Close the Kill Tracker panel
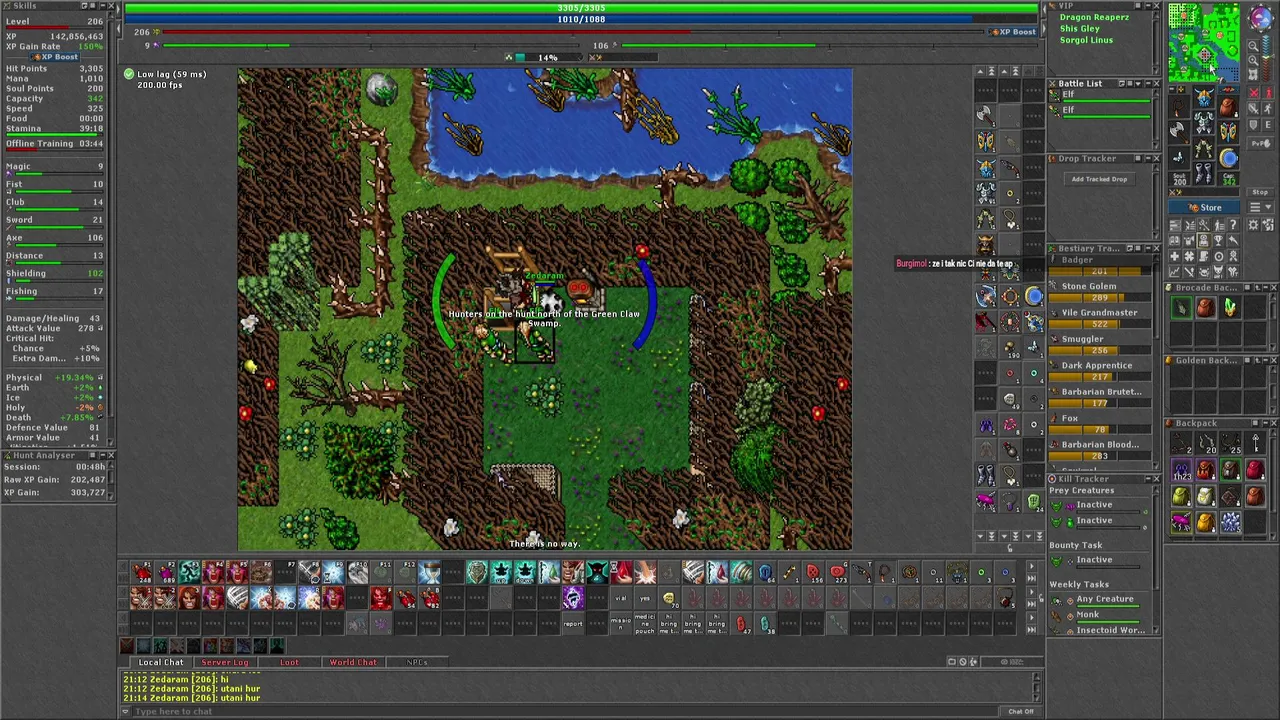Screen dimensions: 1280x720 pyautogui.click(x=1157, y=479)
